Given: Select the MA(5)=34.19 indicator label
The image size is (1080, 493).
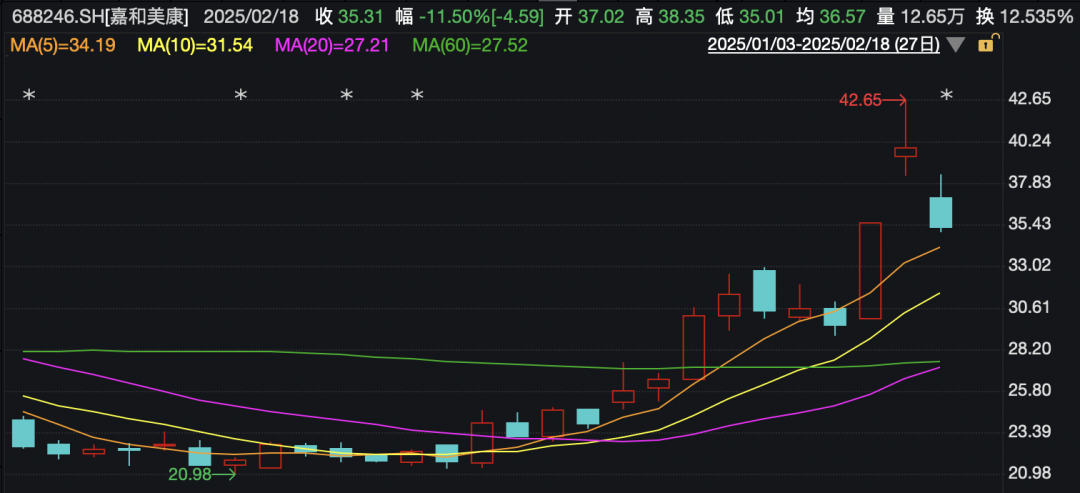Looking at the screenshot, I should [x=62, y=46].
